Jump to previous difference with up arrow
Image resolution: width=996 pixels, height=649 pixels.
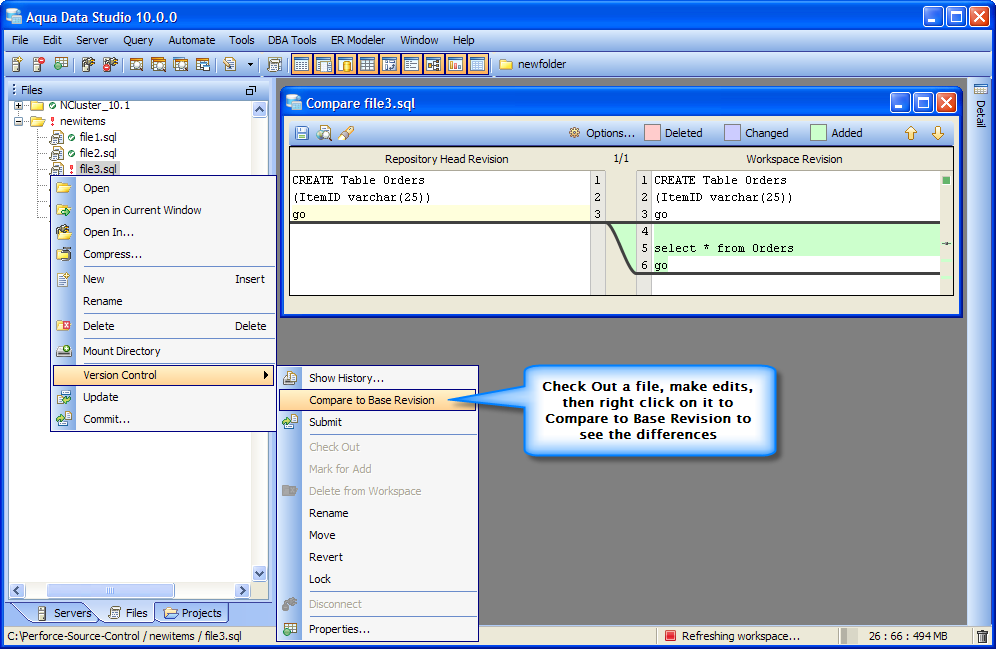(x=911, y=133)
